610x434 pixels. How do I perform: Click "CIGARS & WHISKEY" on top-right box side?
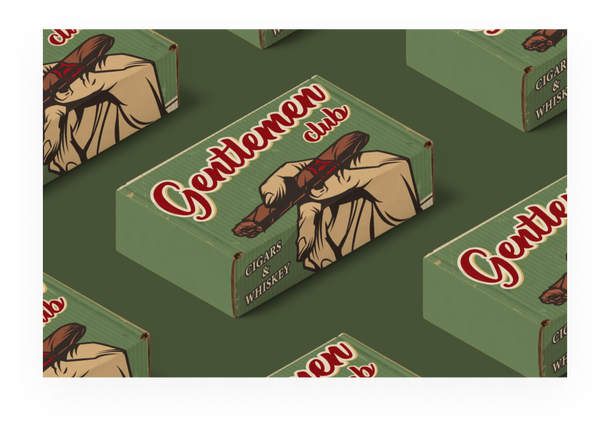[x=550, y=87]
